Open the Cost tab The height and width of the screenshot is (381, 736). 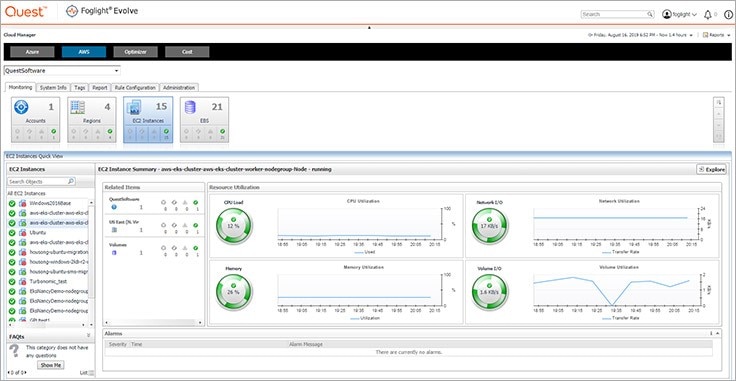pyautogui.click(x=187, y=52)
